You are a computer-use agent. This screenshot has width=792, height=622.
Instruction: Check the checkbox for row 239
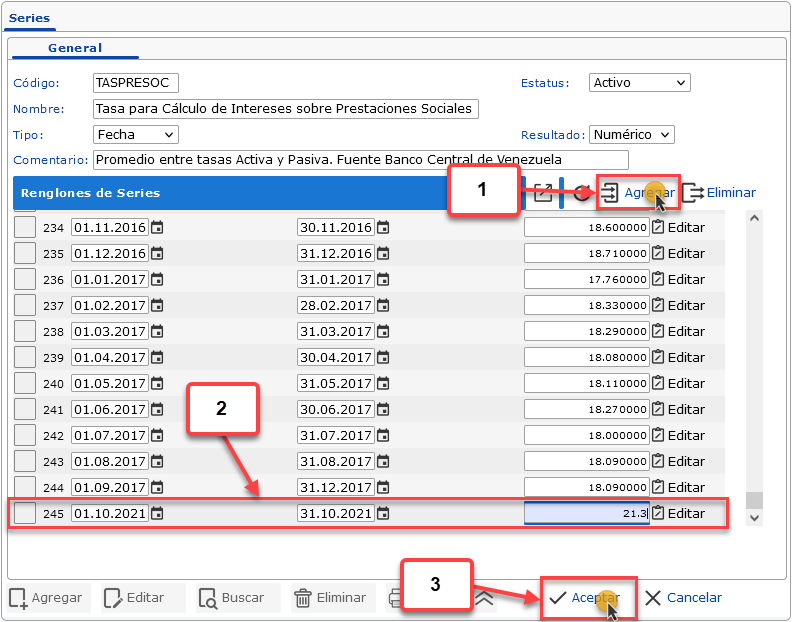[x=25, y=357]
